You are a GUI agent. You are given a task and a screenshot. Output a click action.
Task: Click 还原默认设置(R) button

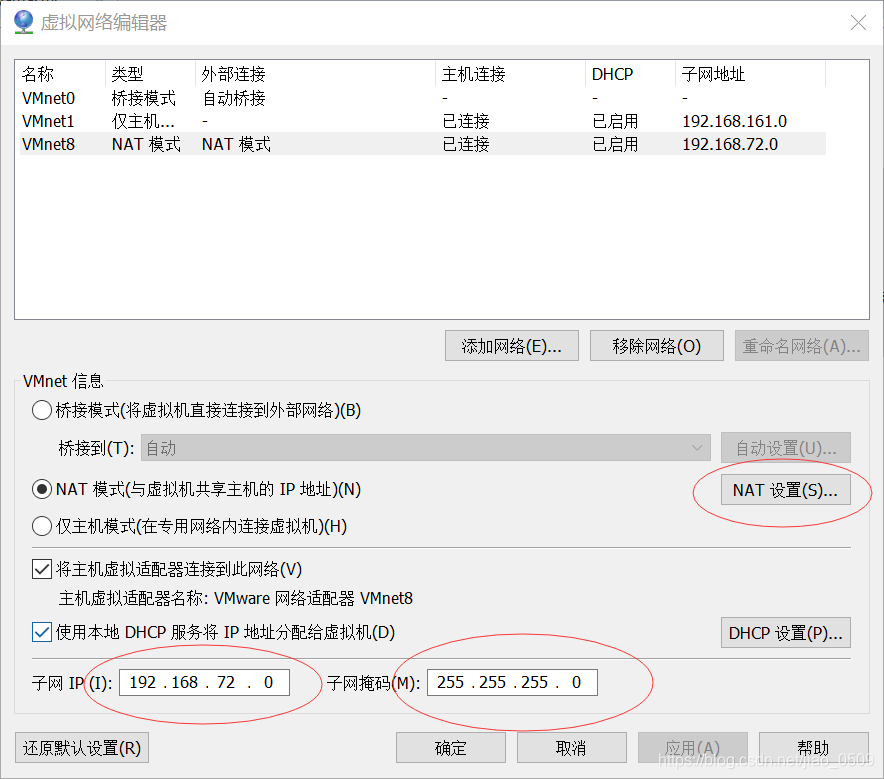(82, 748)
